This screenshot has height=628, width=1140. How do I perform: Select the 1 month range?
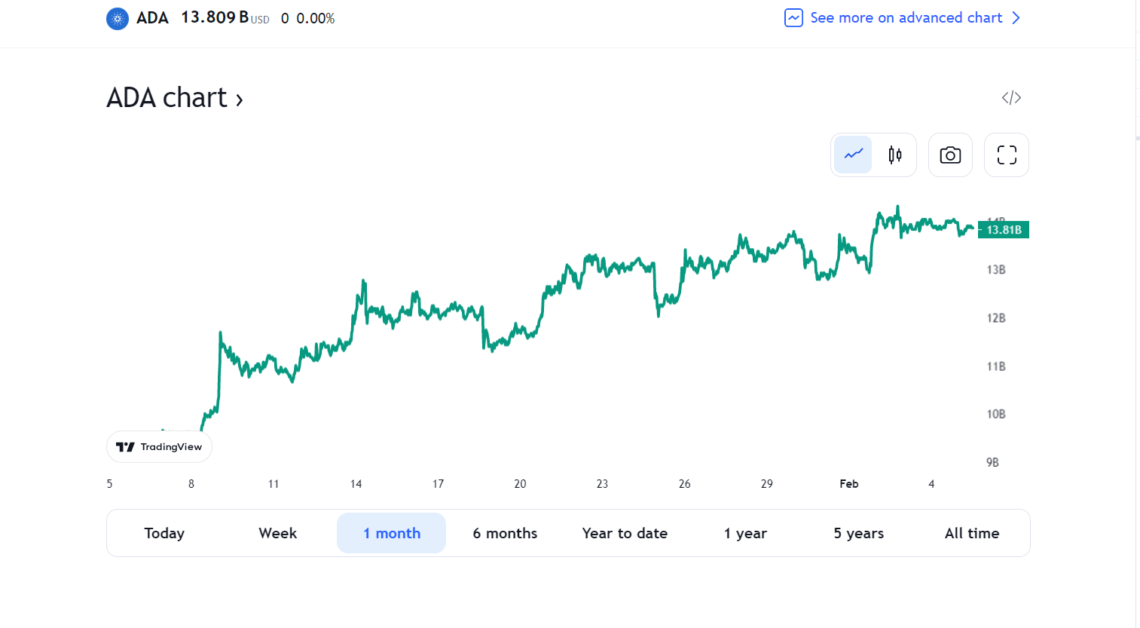point(391,533)
